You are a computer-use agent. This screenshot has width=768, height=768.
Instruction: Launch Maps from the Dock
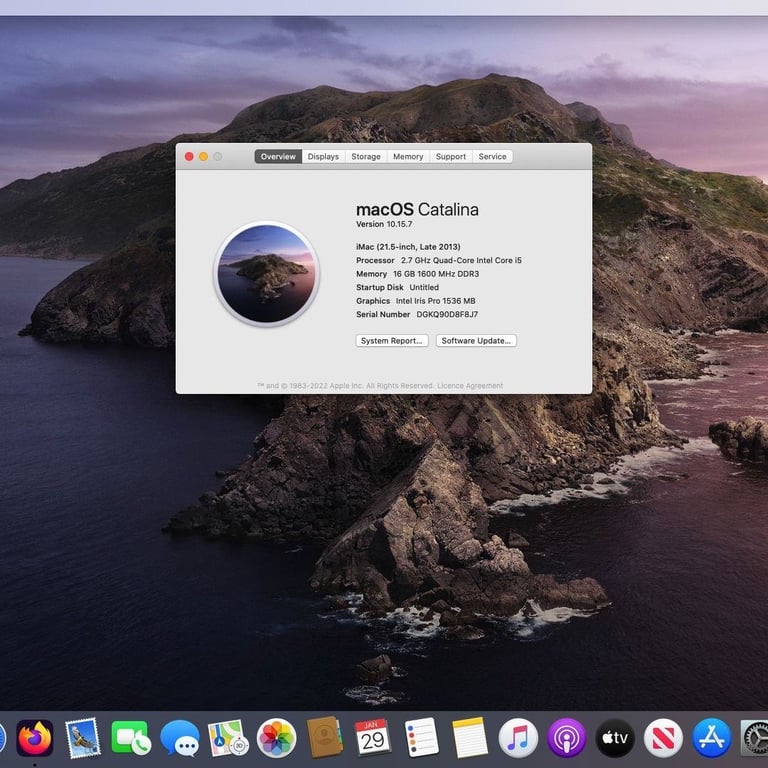point(228,738)
